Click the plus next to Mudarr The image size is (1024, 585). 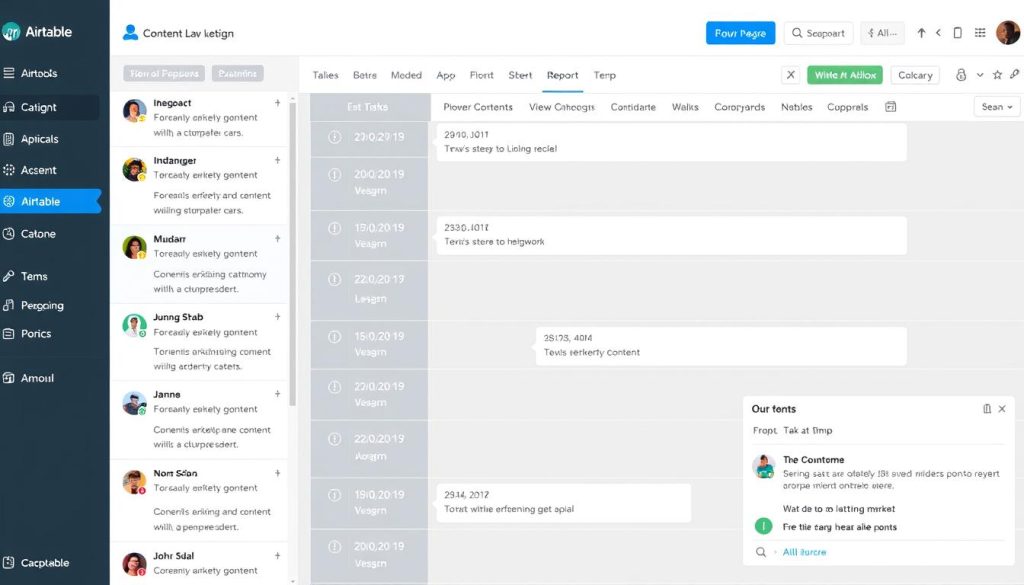click(x=278, y=238)
